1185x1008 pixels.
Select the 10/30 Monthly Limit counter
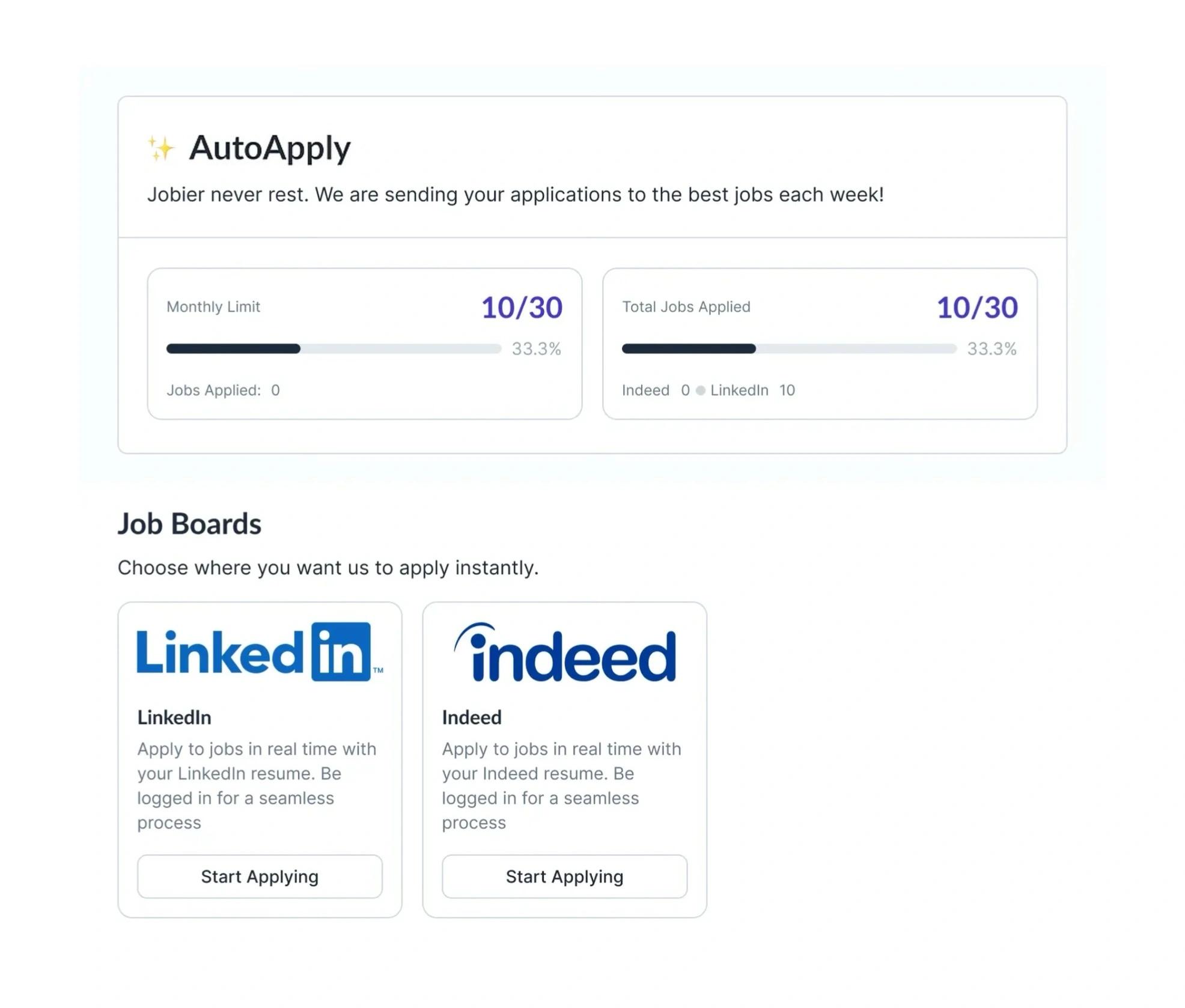coord(520,307)
